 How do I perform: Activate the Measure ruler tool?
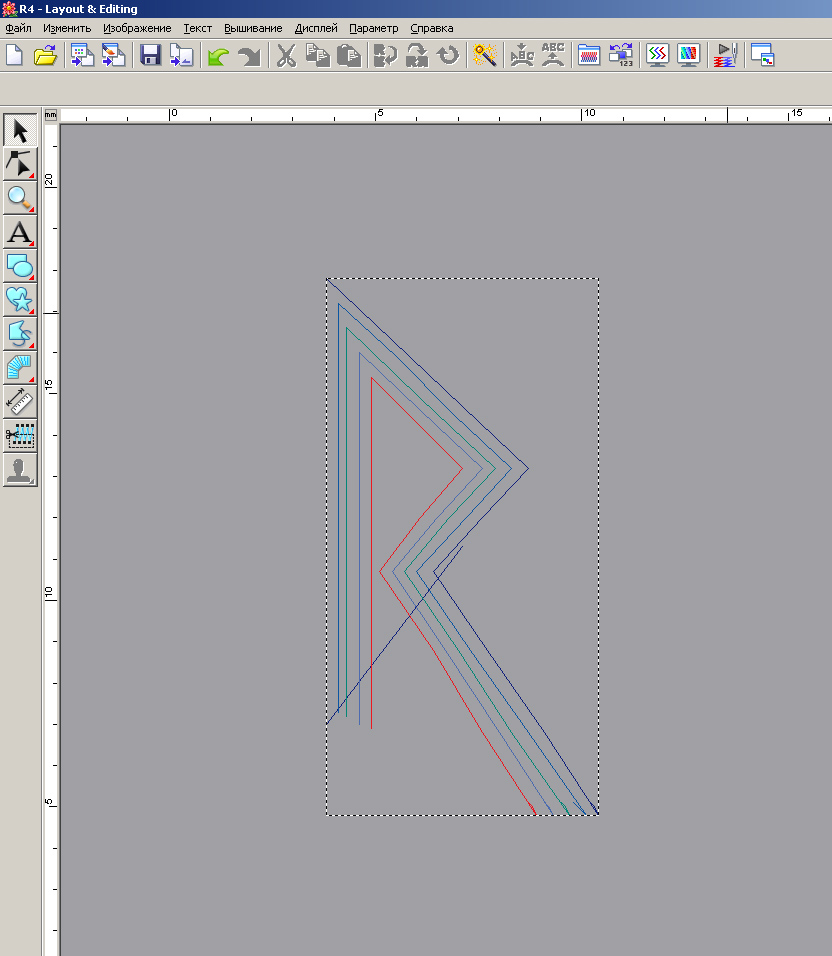click(x=20, y=401)
